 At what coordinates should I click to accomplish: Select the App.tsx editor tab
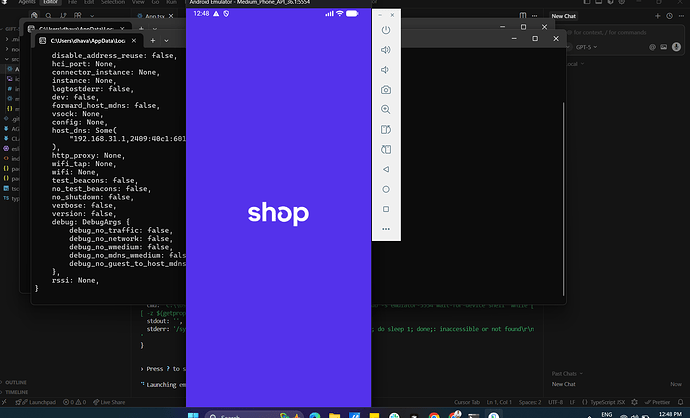click(x=153, y=16)
